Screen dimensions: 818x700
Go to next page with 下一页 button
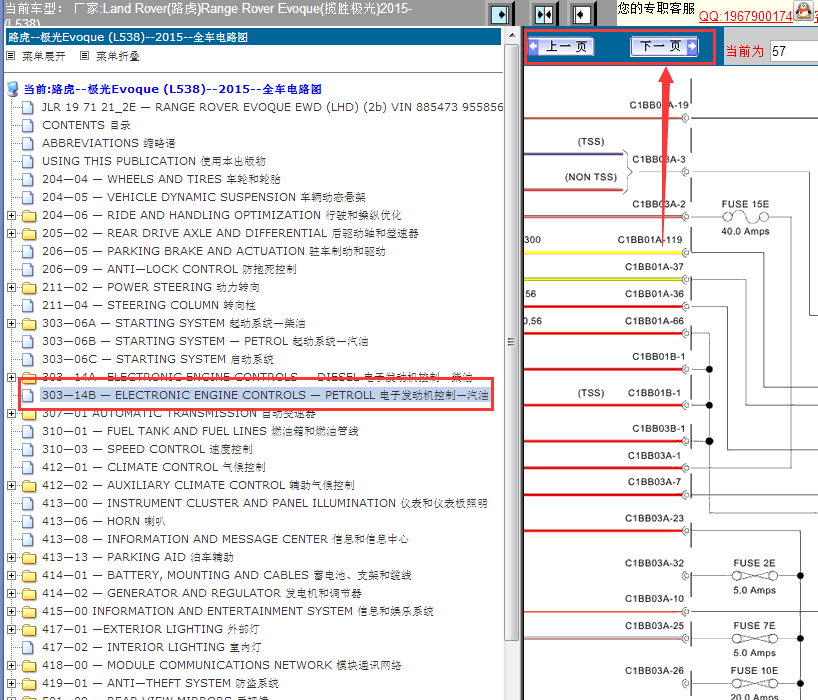(664, 46)
